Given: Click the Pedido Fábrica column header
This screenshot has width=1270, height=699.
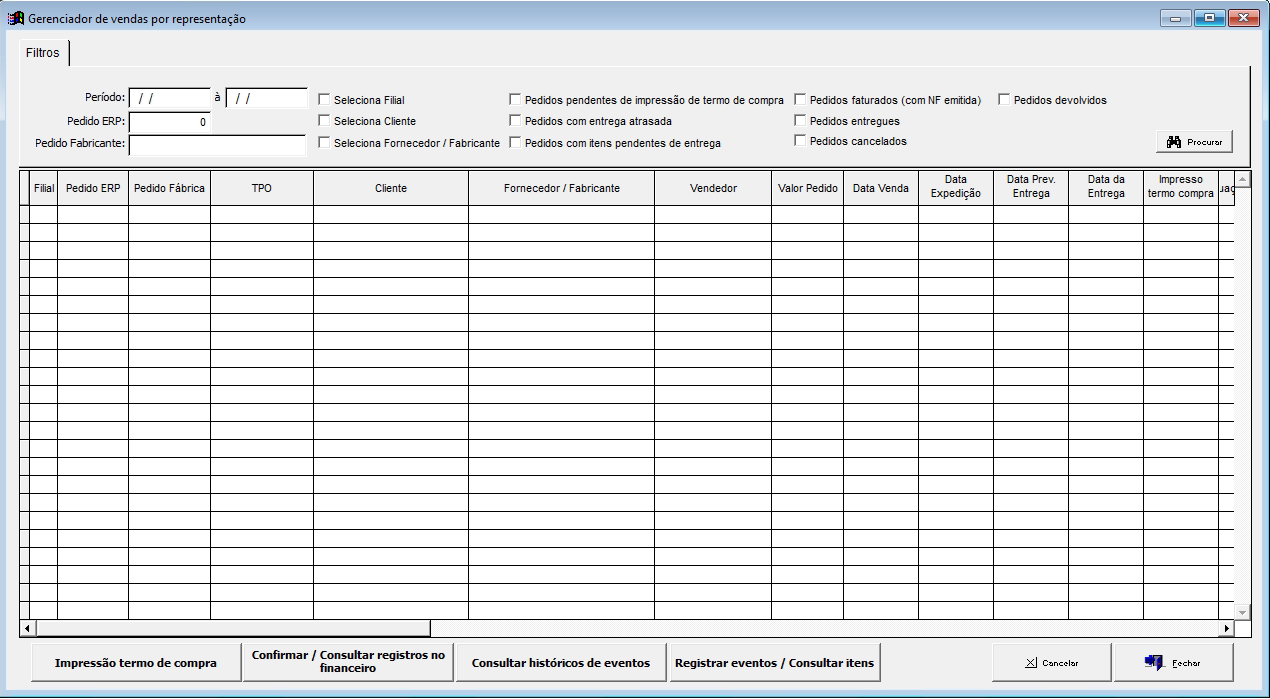Looking at the screenshot, I should coord(169,188).
